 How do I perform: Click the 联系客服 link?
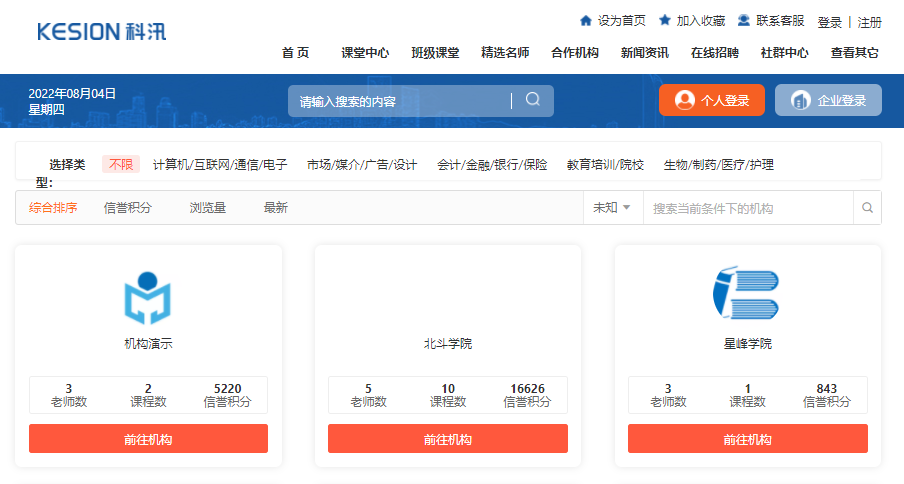(x=780, y=21)
